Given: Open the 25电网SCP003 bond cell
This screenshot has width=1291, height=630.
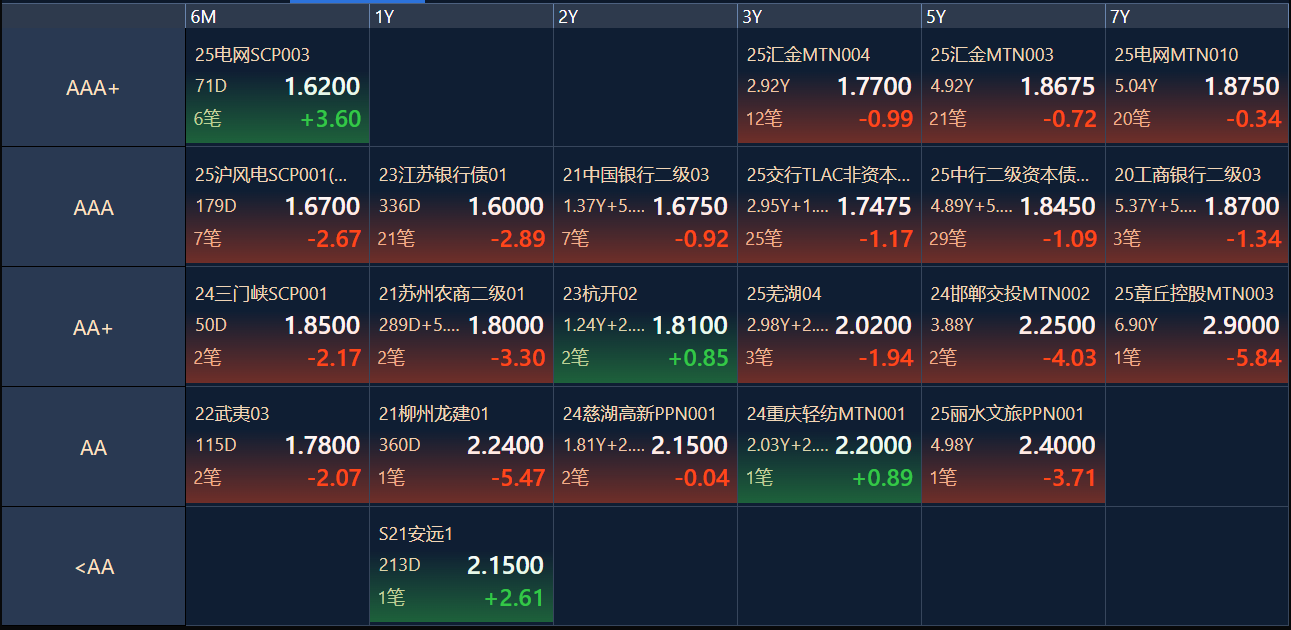Looking at the screenshot, I should click(x=277, y=86).
